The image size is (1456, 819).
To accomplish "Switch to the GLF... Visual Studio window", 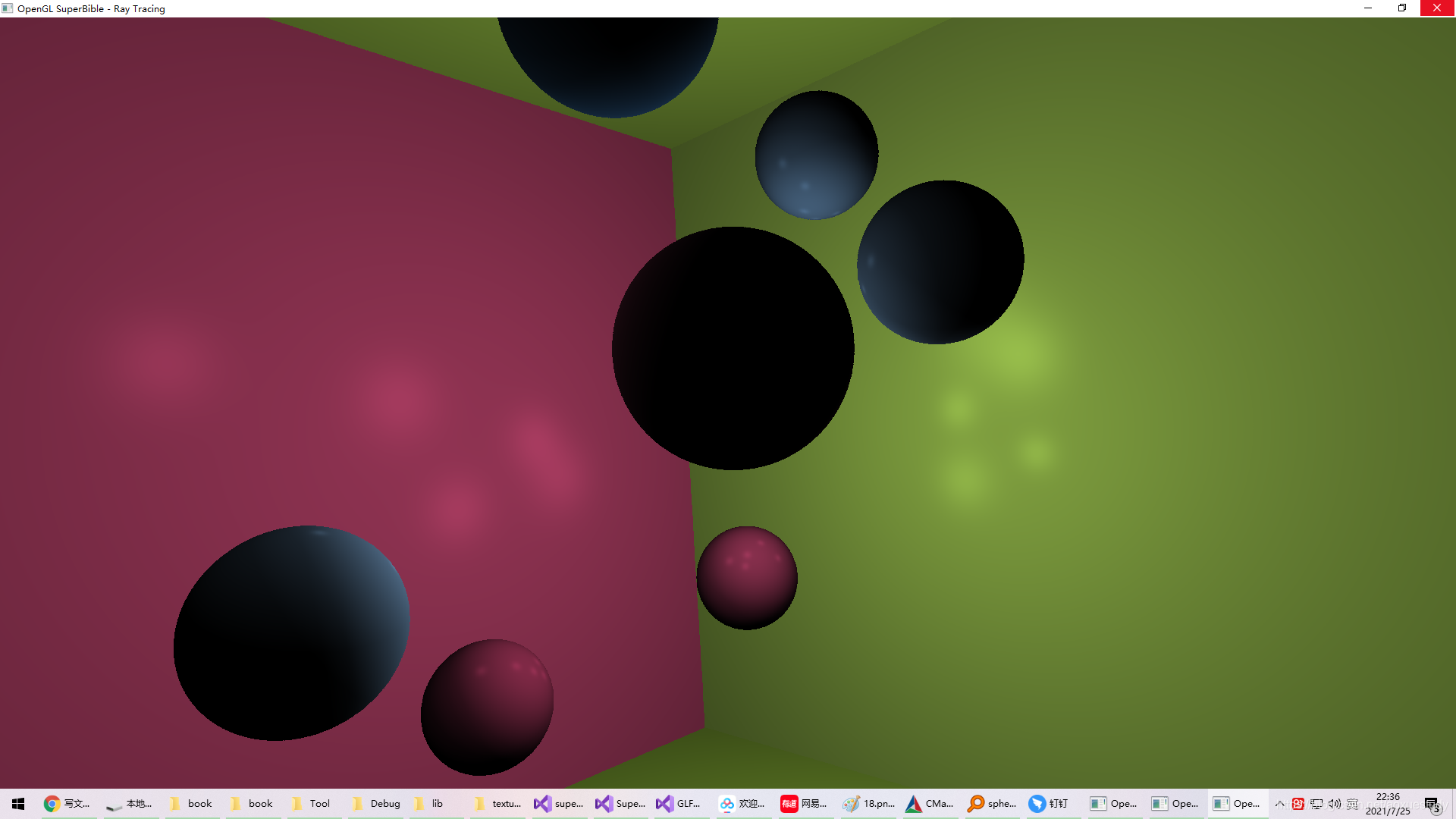I will (x=678, y=804).
